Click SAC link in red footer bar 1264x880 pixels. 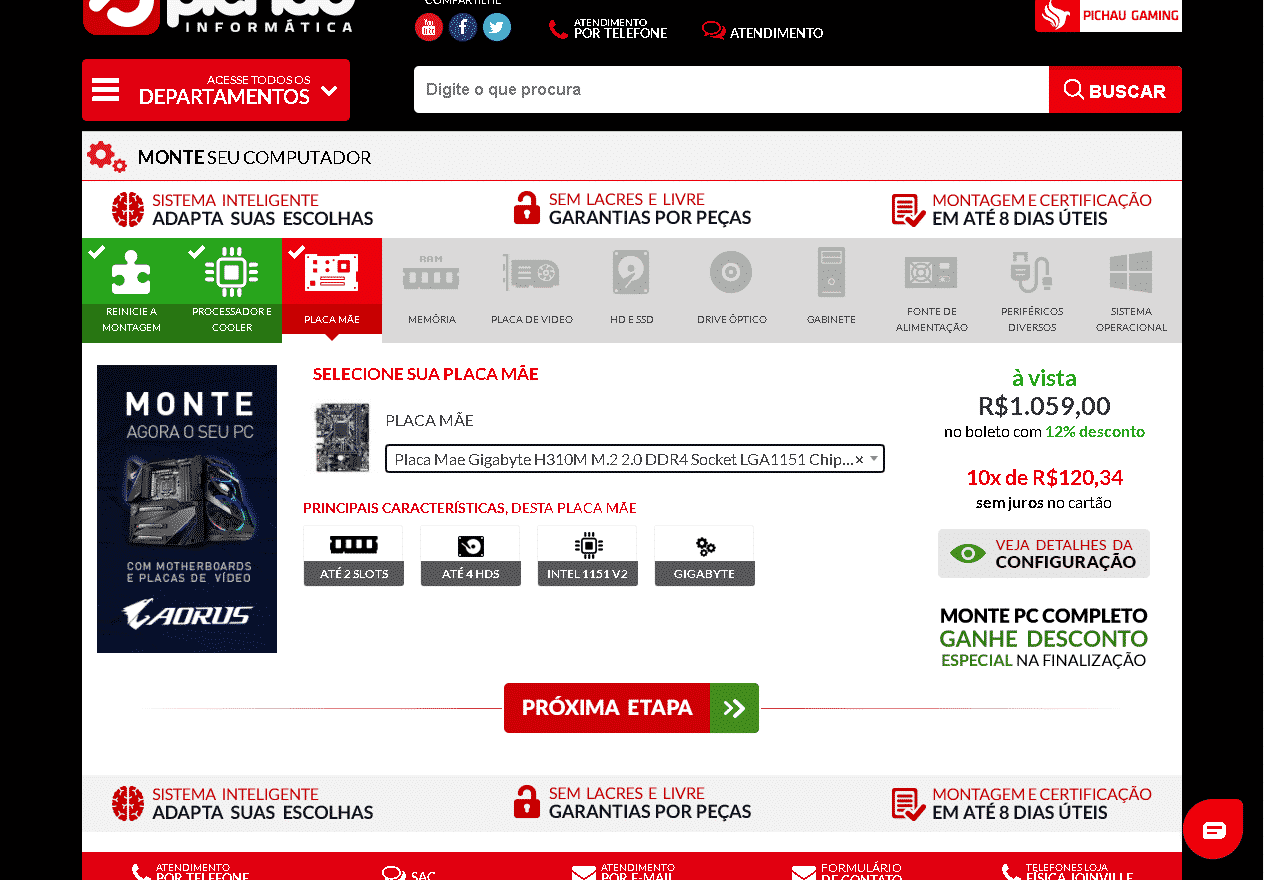(410, 873)
